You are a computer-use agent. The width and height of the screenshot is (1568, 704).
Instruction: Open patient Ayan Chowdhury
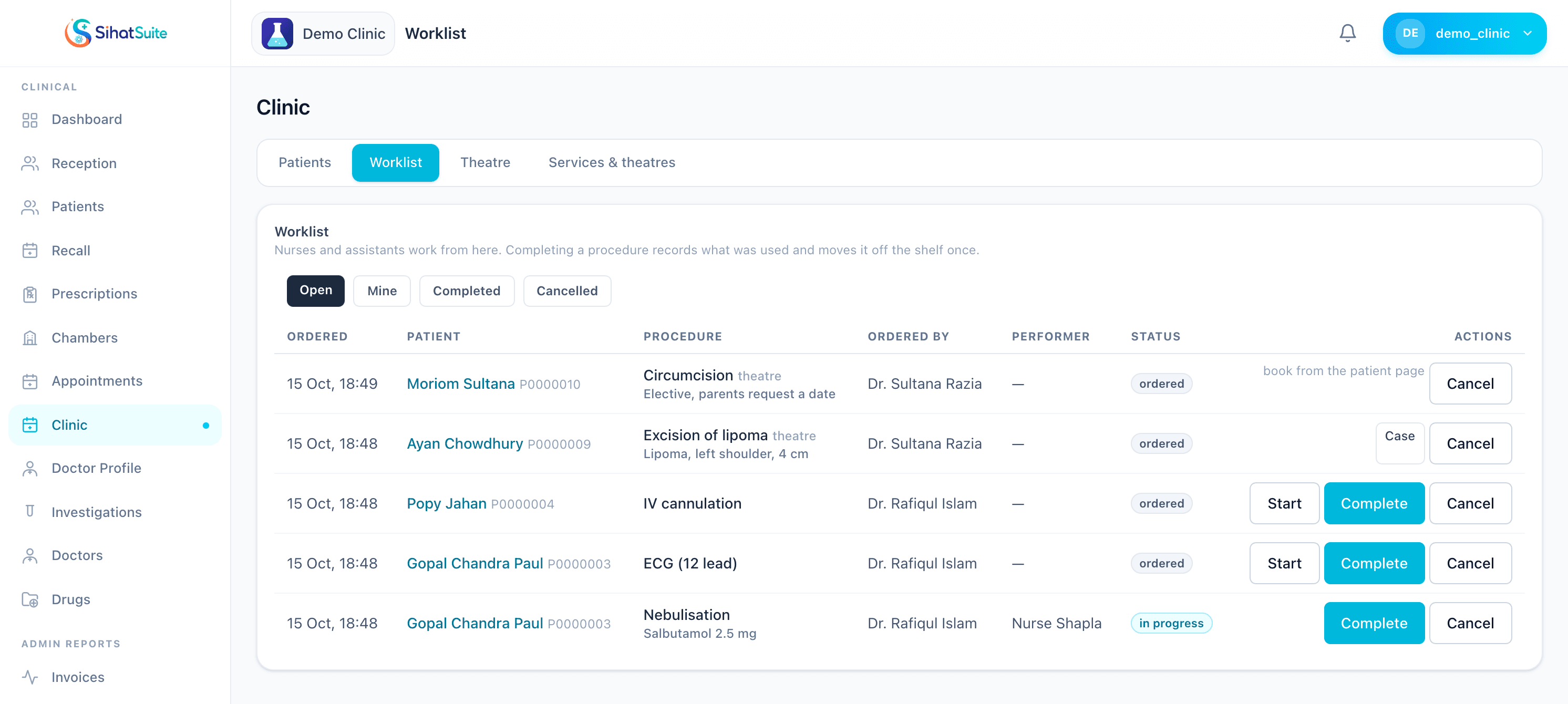[465, 443]
